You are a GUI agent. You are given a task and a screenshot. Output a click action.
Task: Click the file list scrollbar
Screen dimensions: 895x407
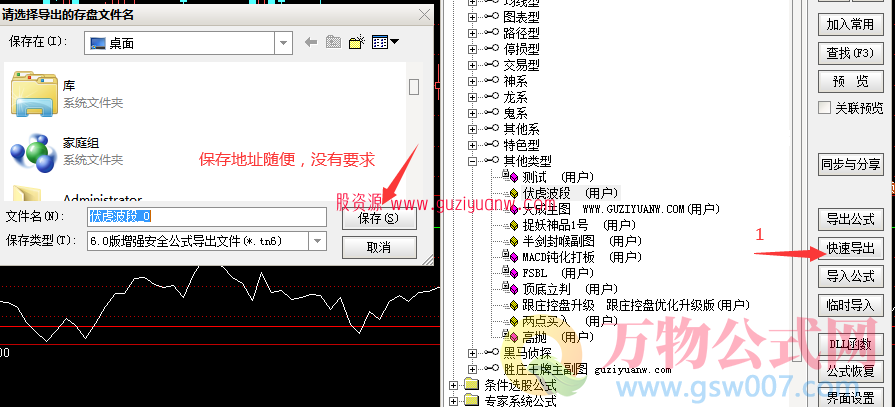pos(414,86)
